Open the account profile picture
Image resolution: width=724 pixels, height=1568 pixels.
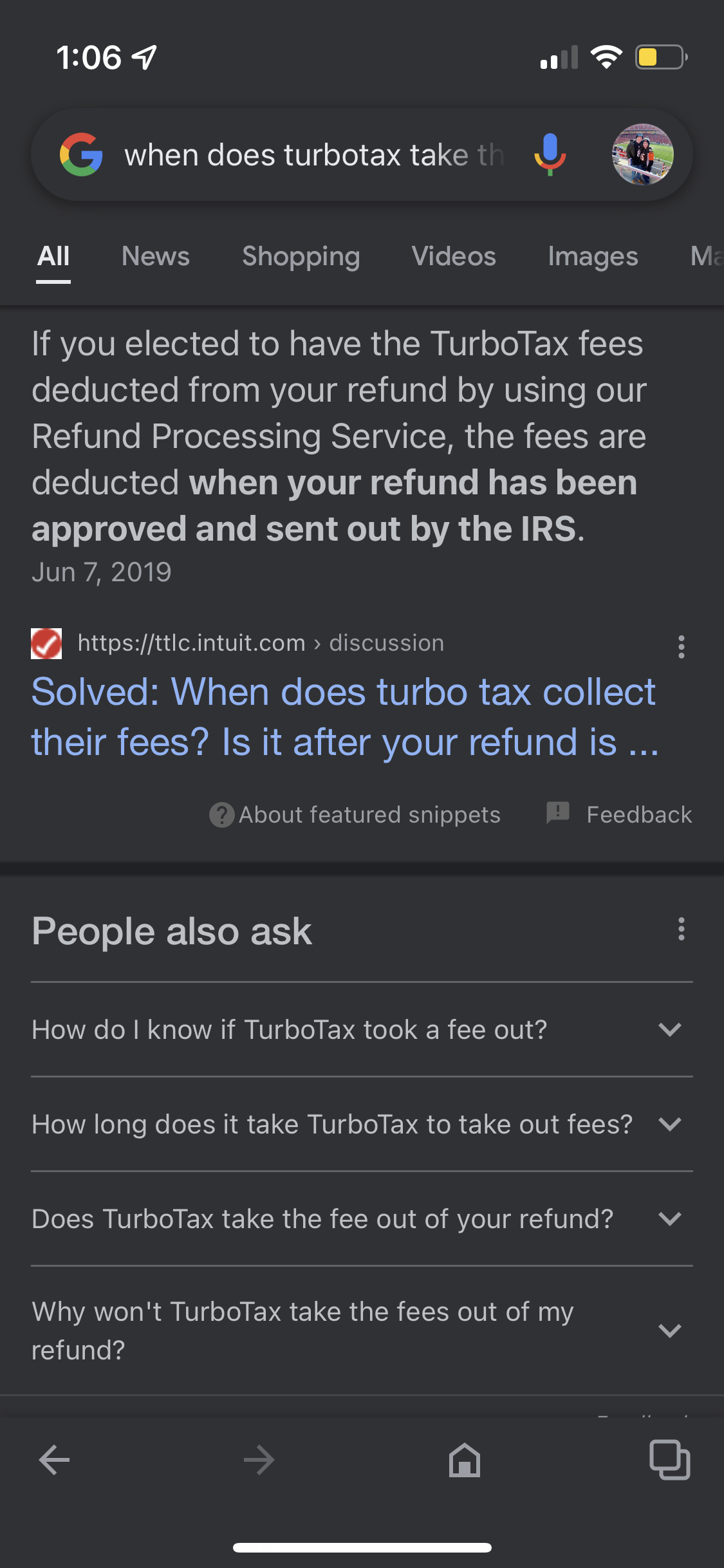tap(642, 154)
